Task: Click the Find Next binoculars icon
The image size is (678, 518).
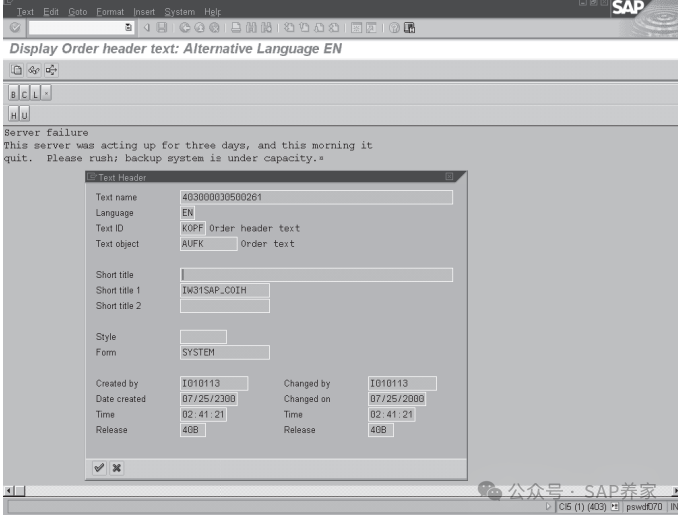Action: [x=266, y=28]
